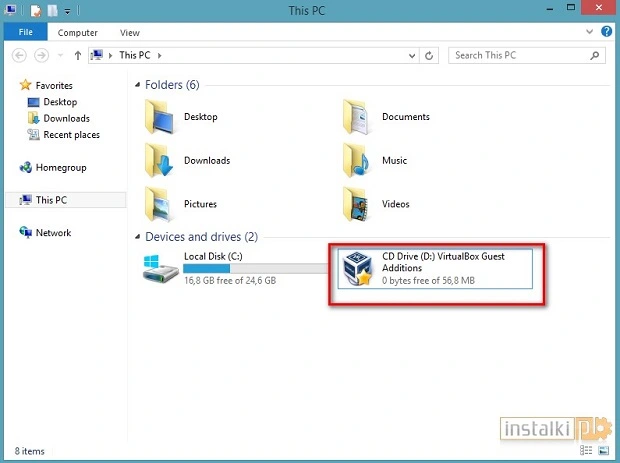This screenshot has width=620, height=463.
Task: Open the Documents folder
Action: pyautogui.click(x=358, y=117)
